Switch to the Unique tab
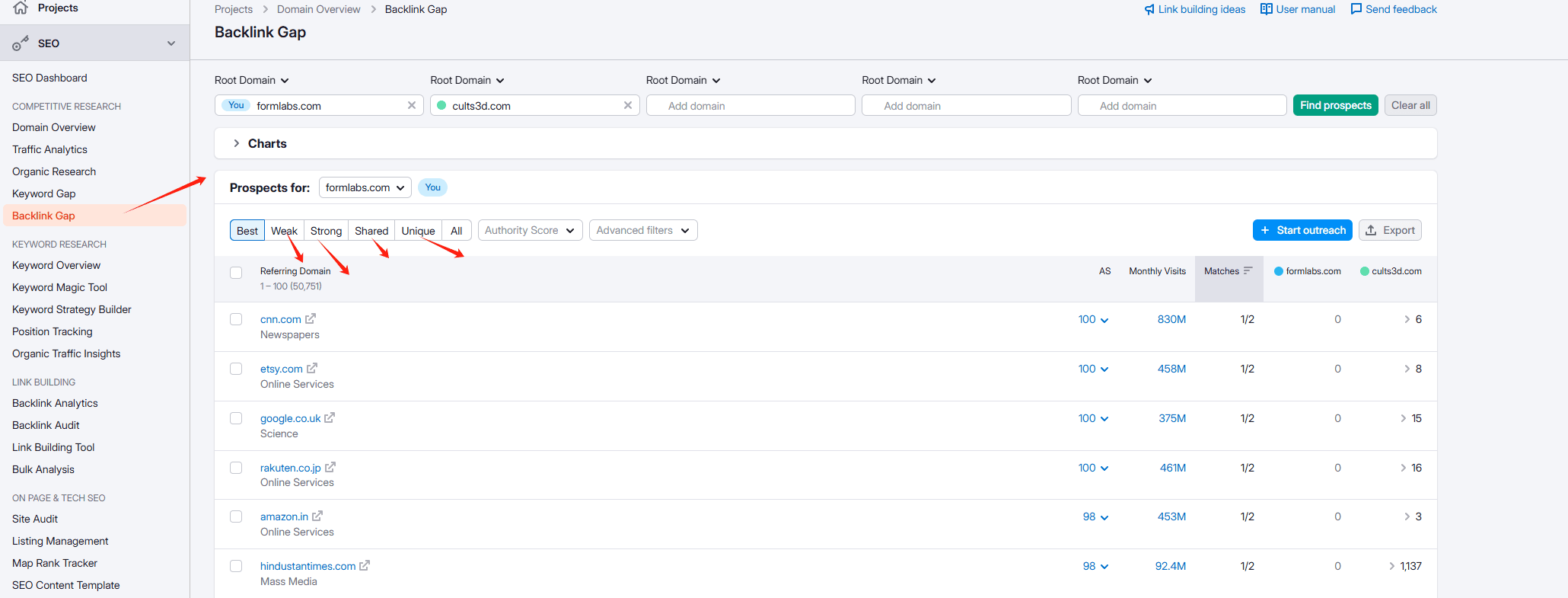This screenshot has width=1568, height=598. click(419, 230)
